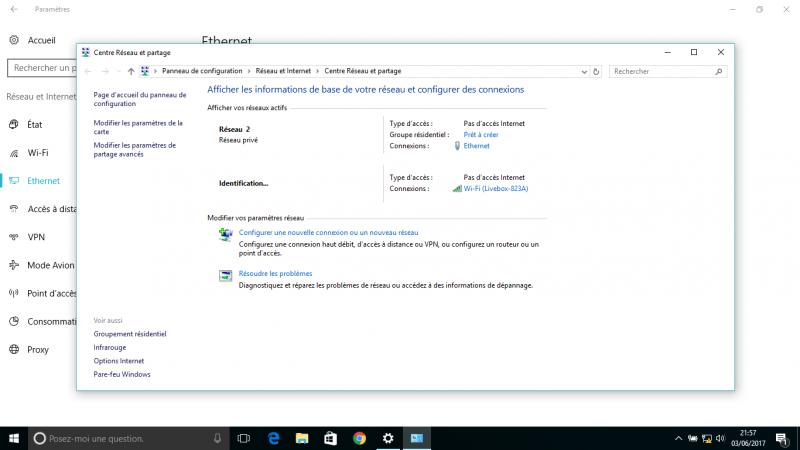The width and height of the screenshot is (800, 450).
Task: Open the Wi-Fi (Livebox-823A) connection link
Action: [496, 189]
